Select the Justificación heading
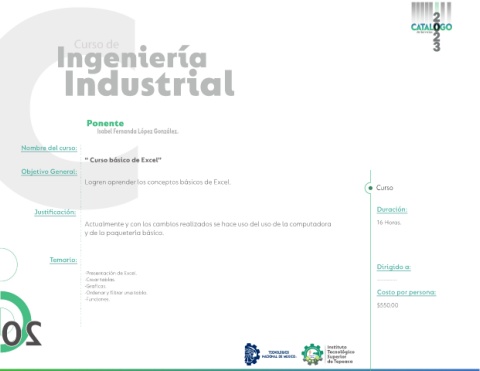Screen dimensions: 480x371 pos(55,212)
